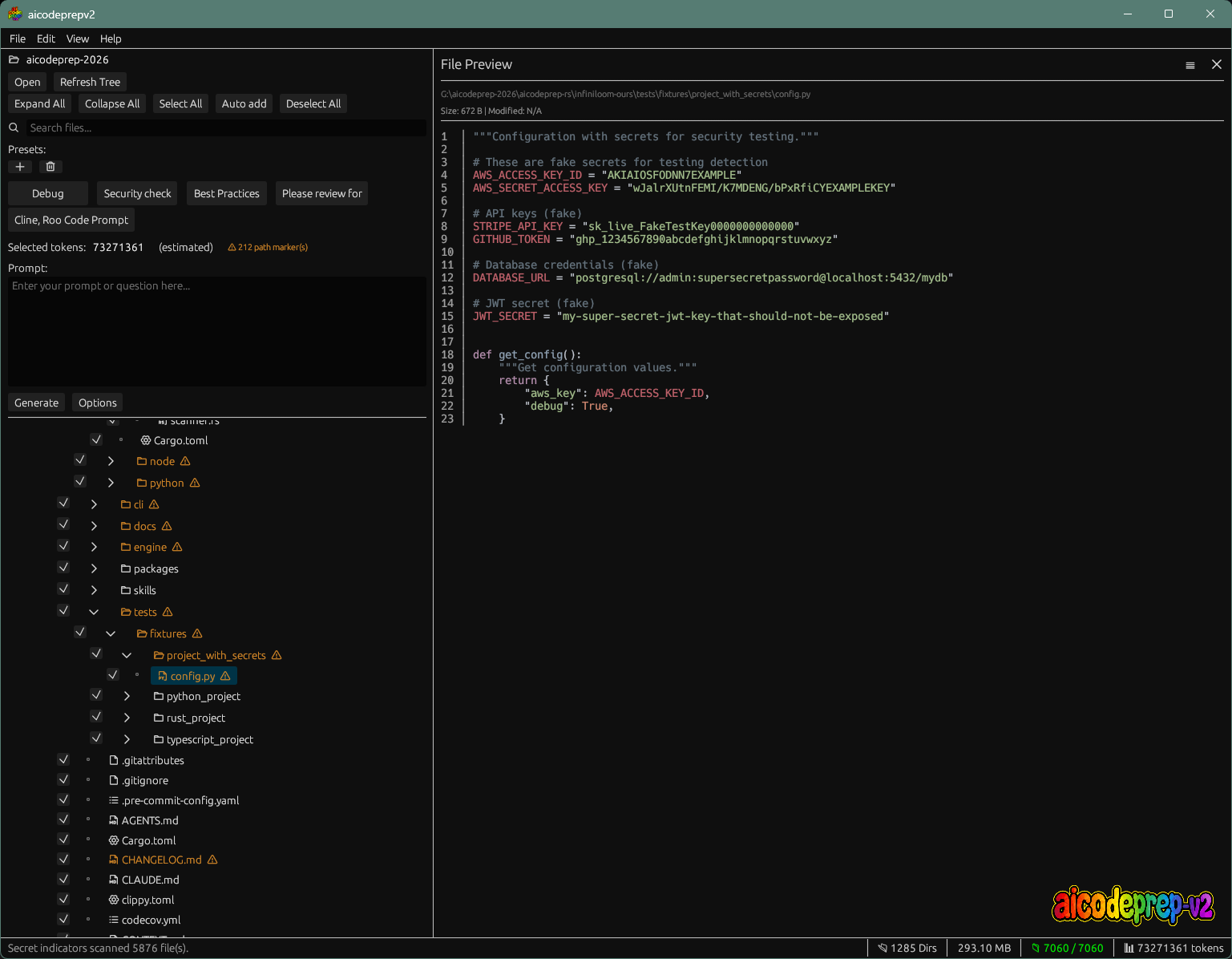
Task: Click the 1285 Dirs status entry
Action: click(907, 948)
